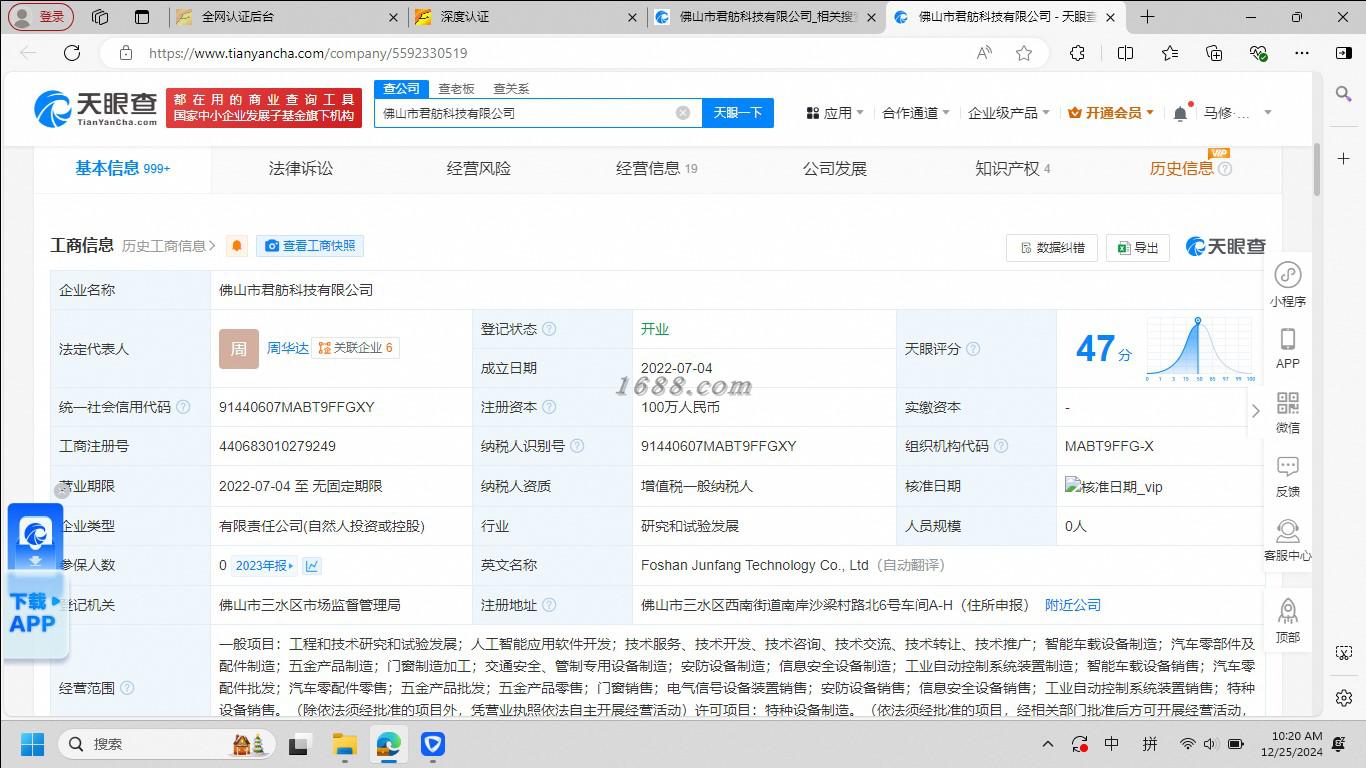1366x768 pixels.
Task: Click the notification bell icon in header
Action: pos(1180,113)
